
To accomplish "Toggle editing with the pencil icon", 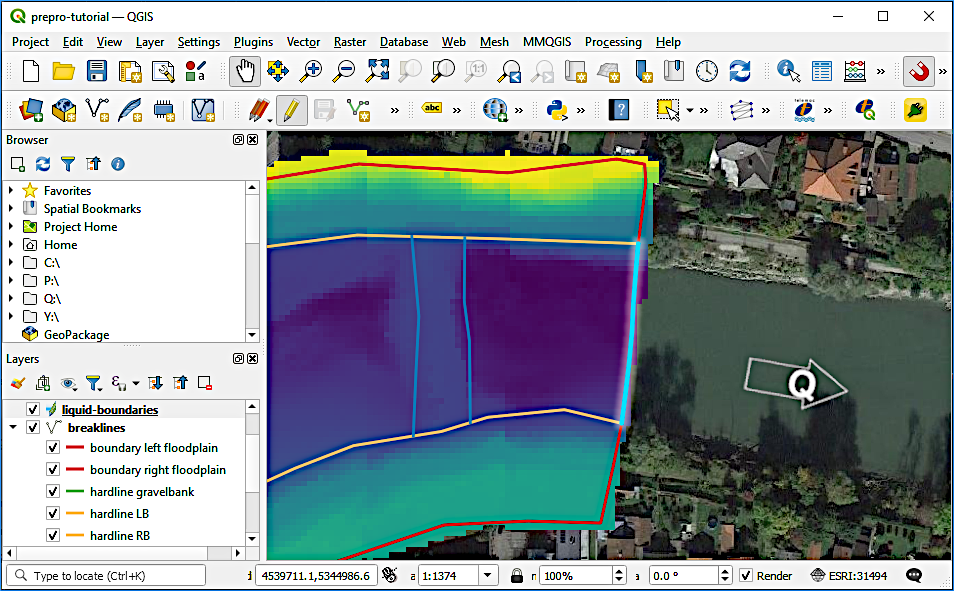I will point(291,109).
